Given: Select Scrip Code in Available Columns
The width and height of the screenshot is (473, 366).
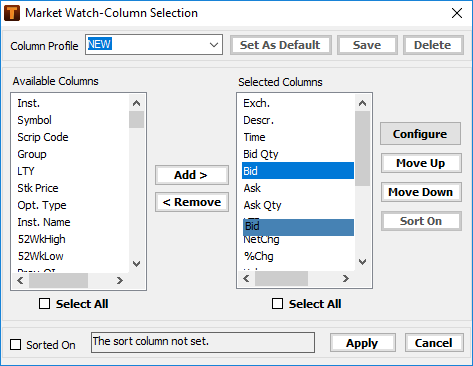Looking at the screenshot, I should tap(43, 137).
